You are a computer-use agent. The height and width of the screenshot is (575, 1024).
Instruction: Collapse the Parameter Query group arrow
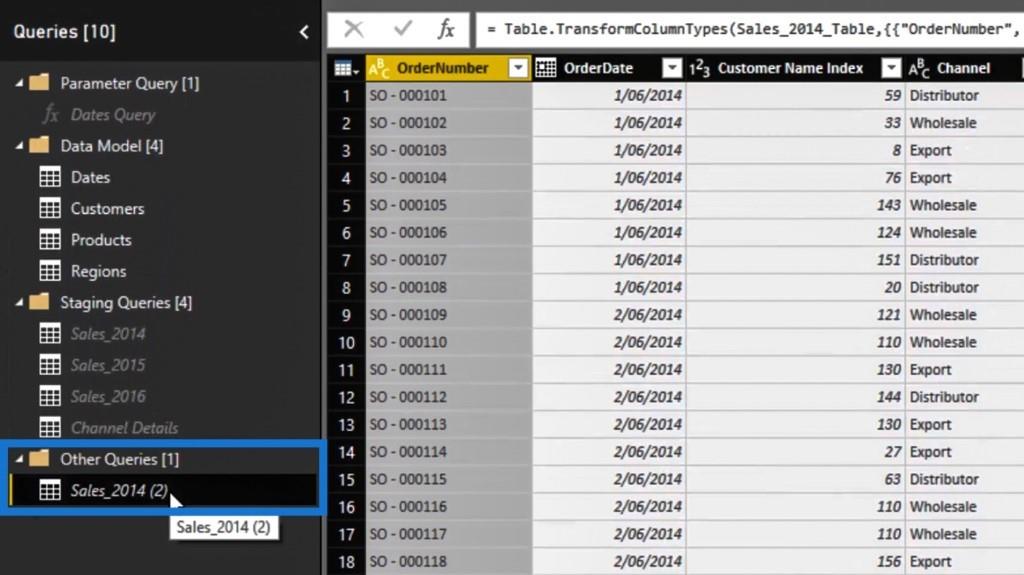pyautogui.click(x=19, y=83)
